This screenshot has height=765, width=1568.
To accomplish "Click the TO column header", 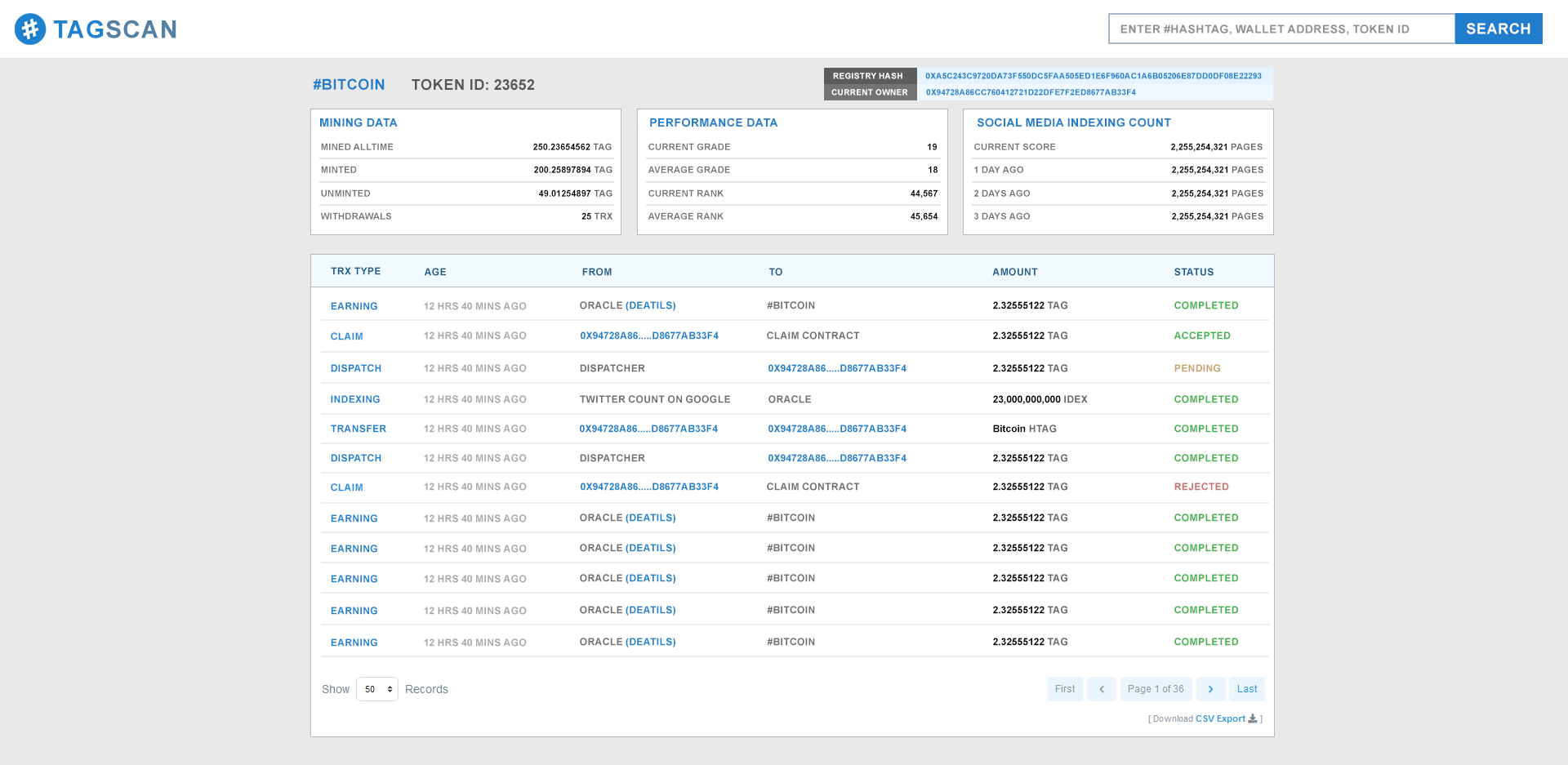I will coord(776,272).
